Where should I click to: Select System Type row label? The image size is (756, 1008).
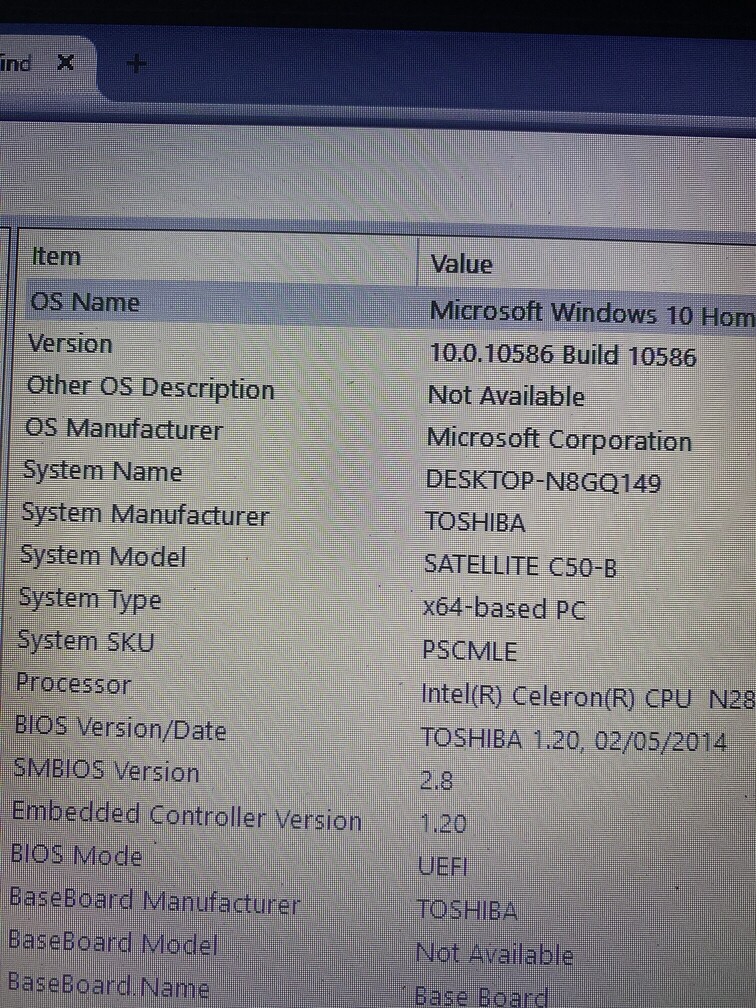point(90,599)
